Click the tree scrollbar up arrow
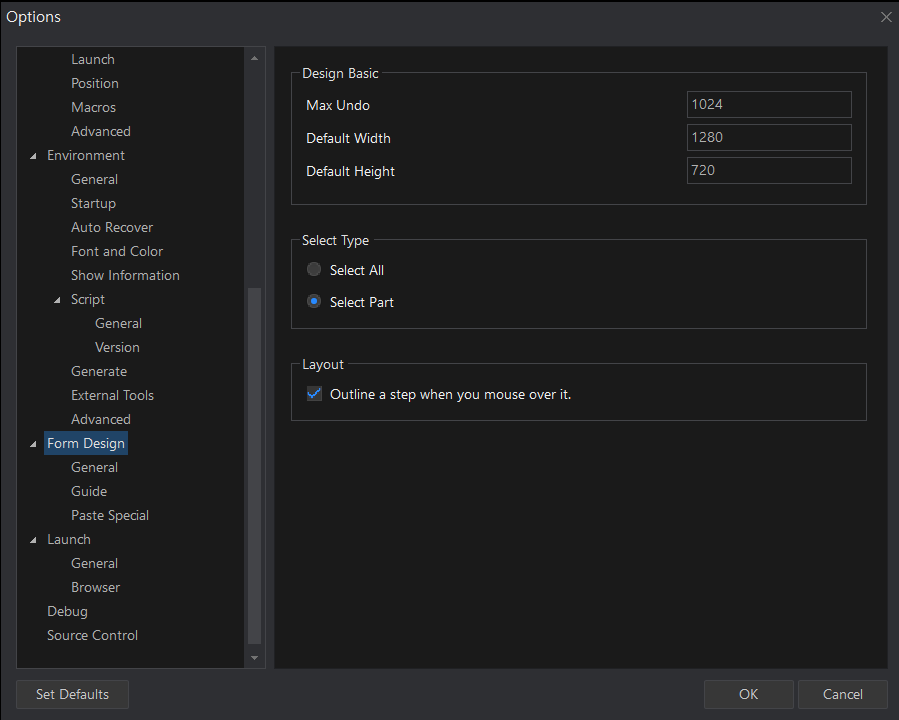 tap(255, 58)
